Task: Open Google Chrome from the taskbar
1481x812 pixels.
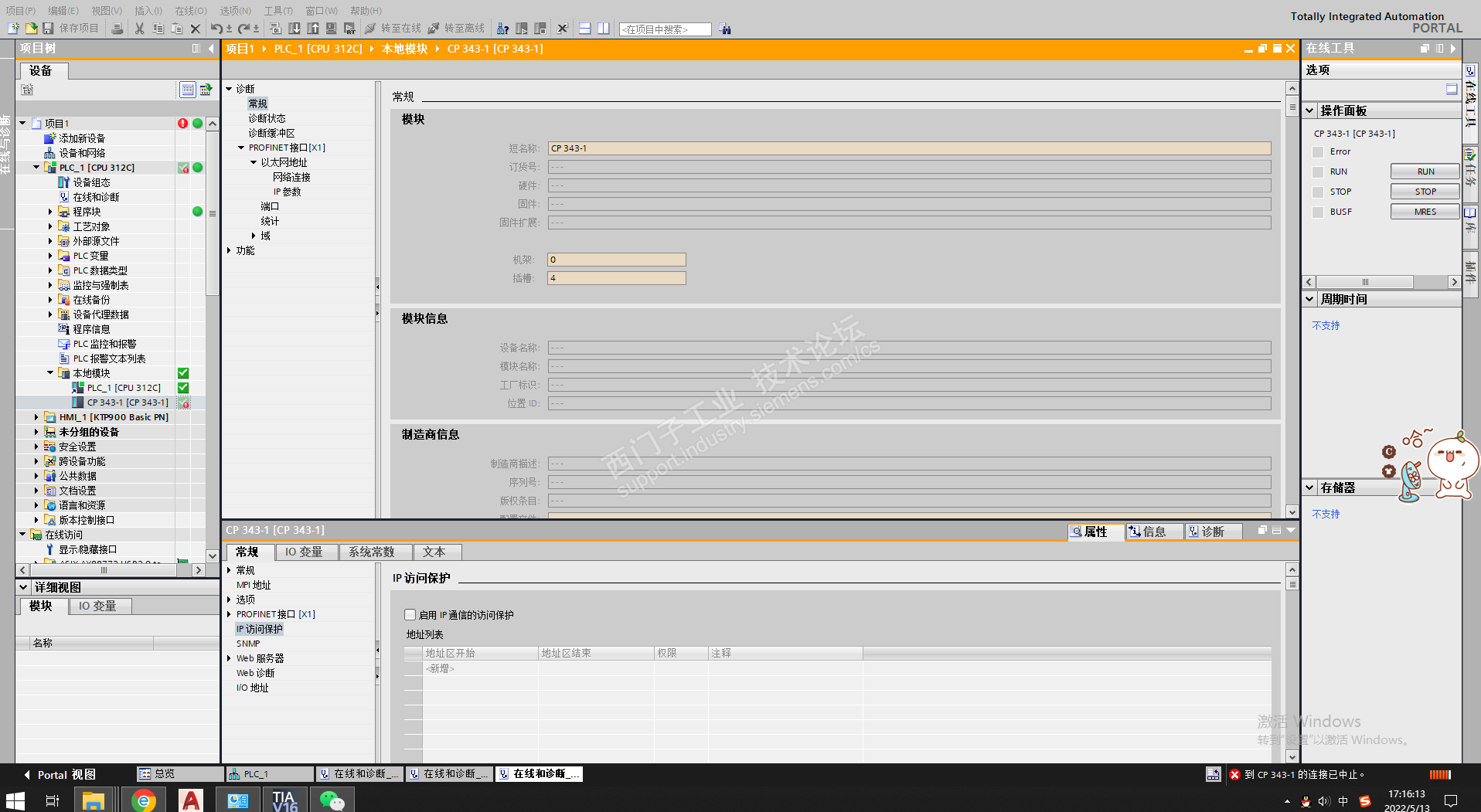Action: (143, 800)
